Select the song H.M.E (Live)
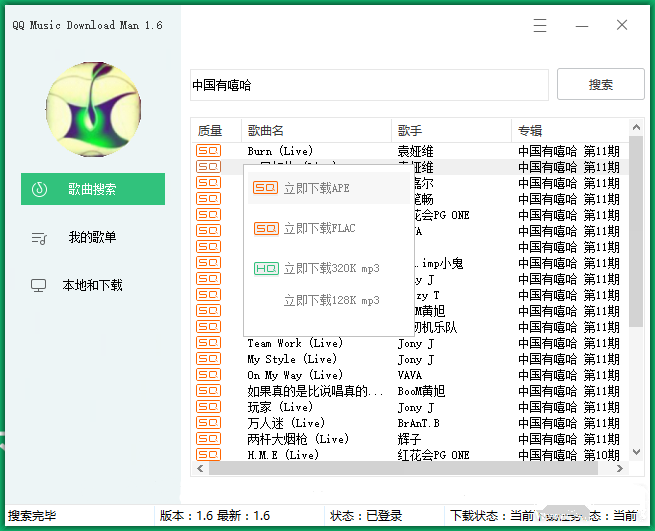This screenshot has width=655, height=531. pos(283,455)
